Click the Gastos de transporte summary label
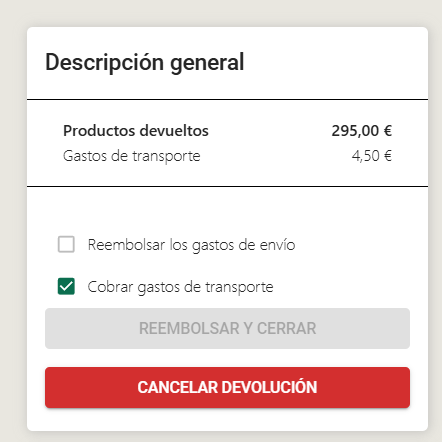 tap(132, 156)
